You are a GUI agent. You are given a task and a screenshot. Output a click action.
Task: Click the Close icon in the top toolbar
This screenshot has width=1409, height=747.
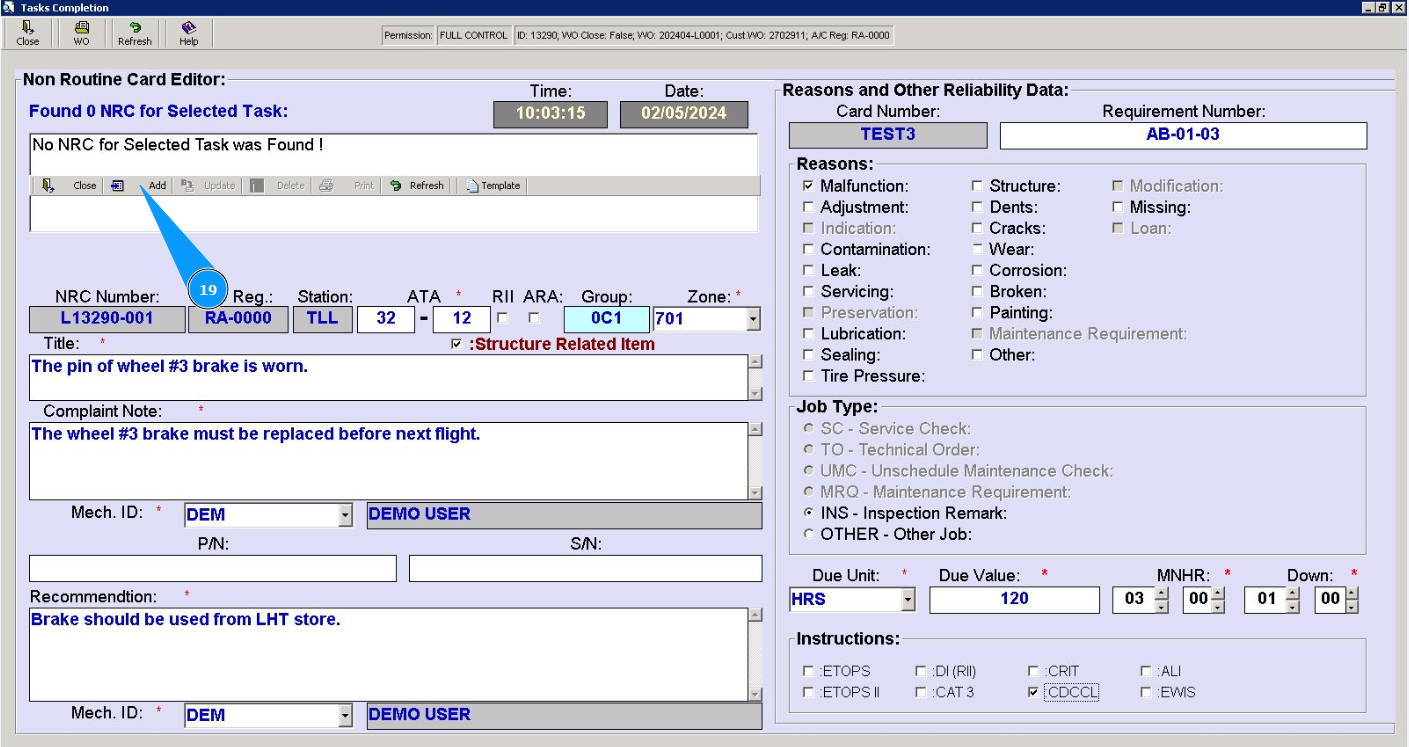28,33
